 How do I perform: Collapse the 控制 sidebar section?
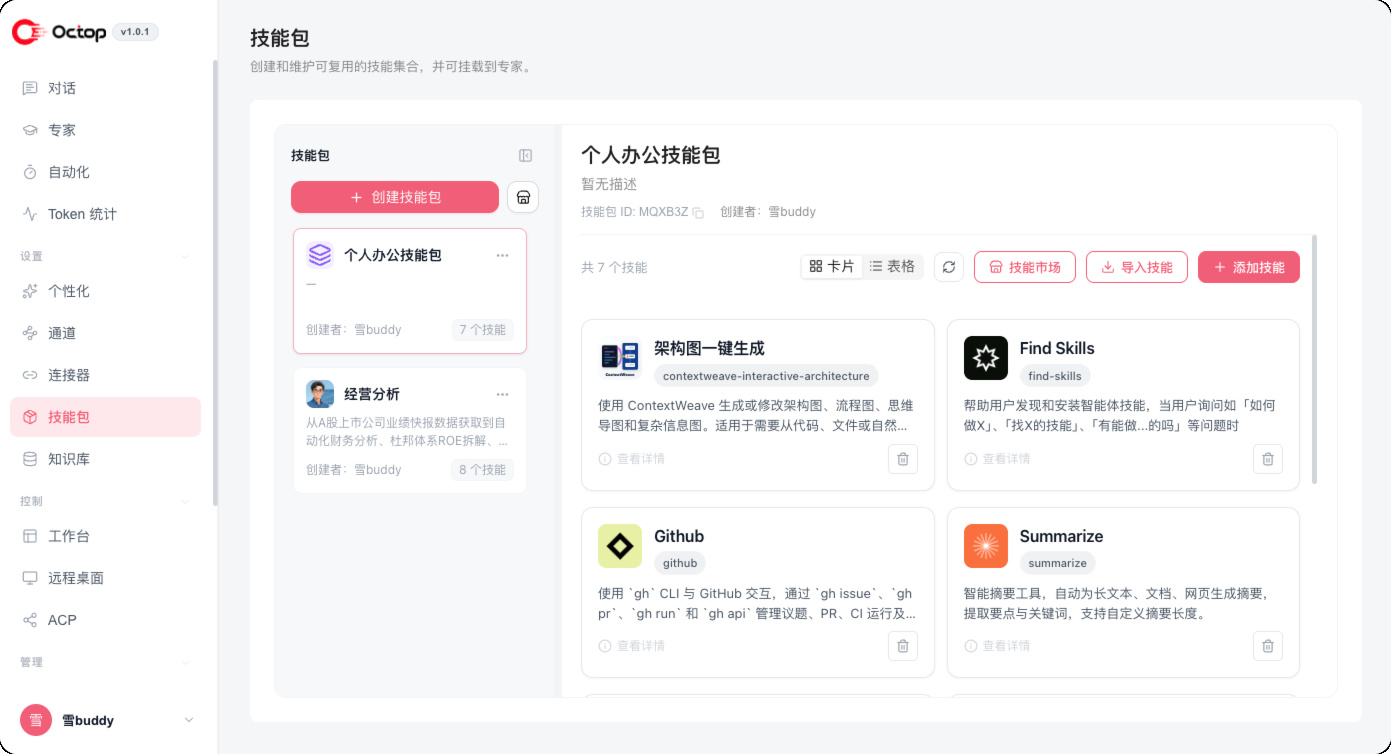pyautogui.click(x=185, y=501)
